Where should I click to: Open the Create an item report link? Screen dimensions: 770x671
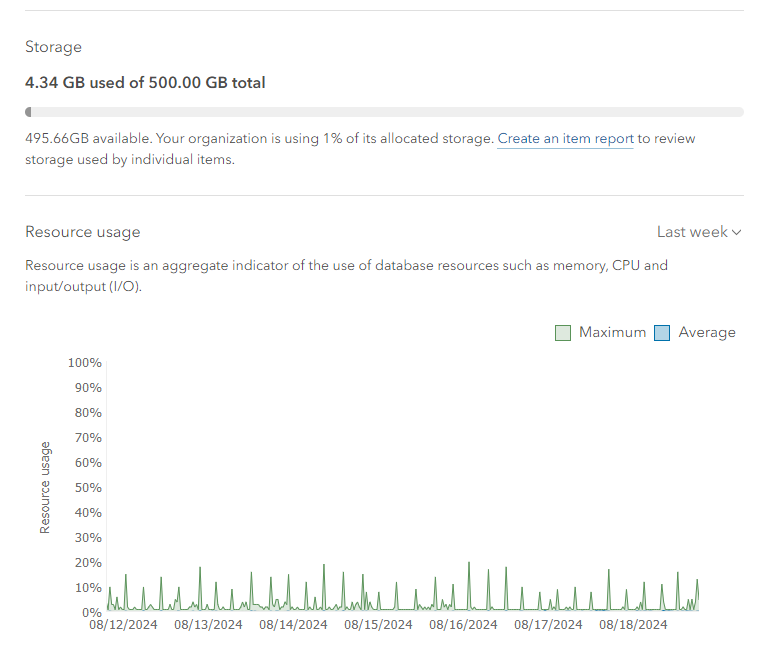pyautogui.click(x=566, y=139)
